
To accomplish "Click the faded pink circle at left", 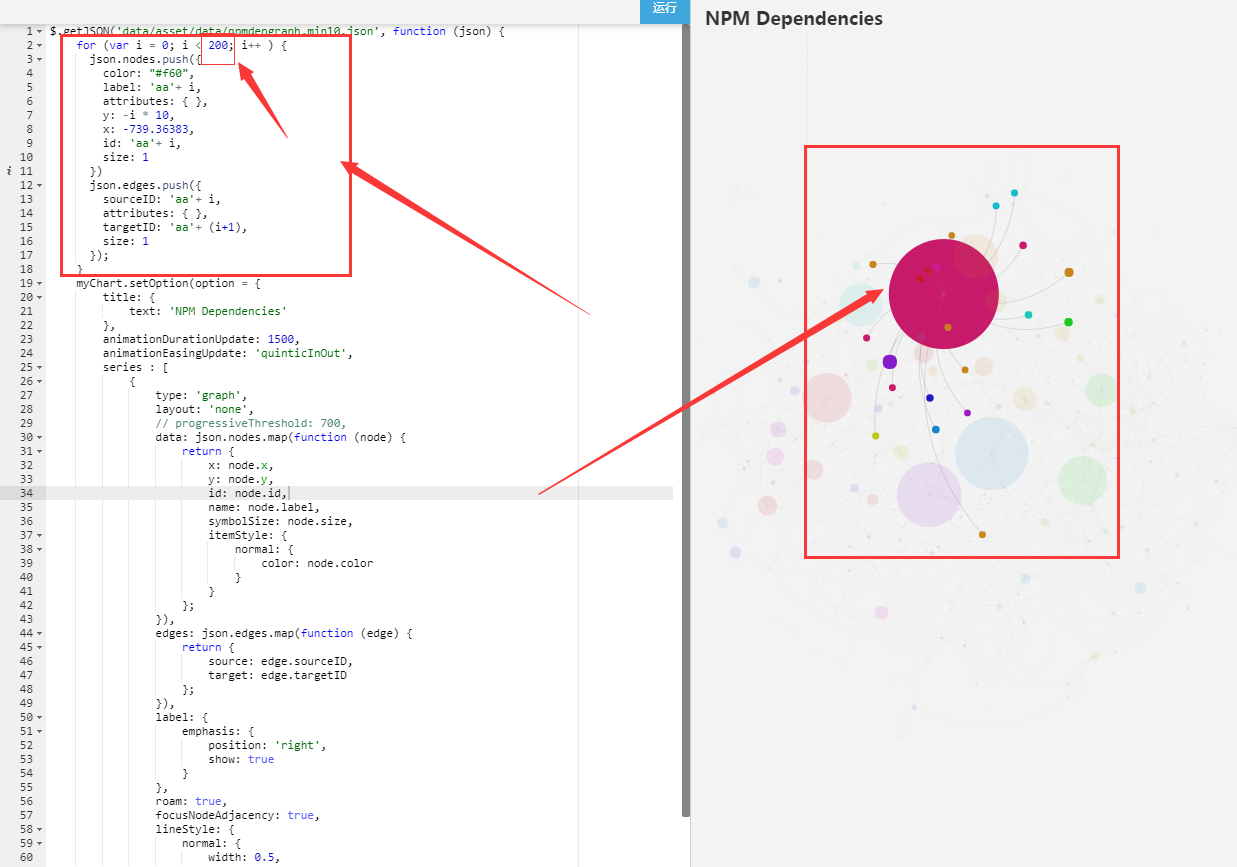I will (x=827, y=397).
